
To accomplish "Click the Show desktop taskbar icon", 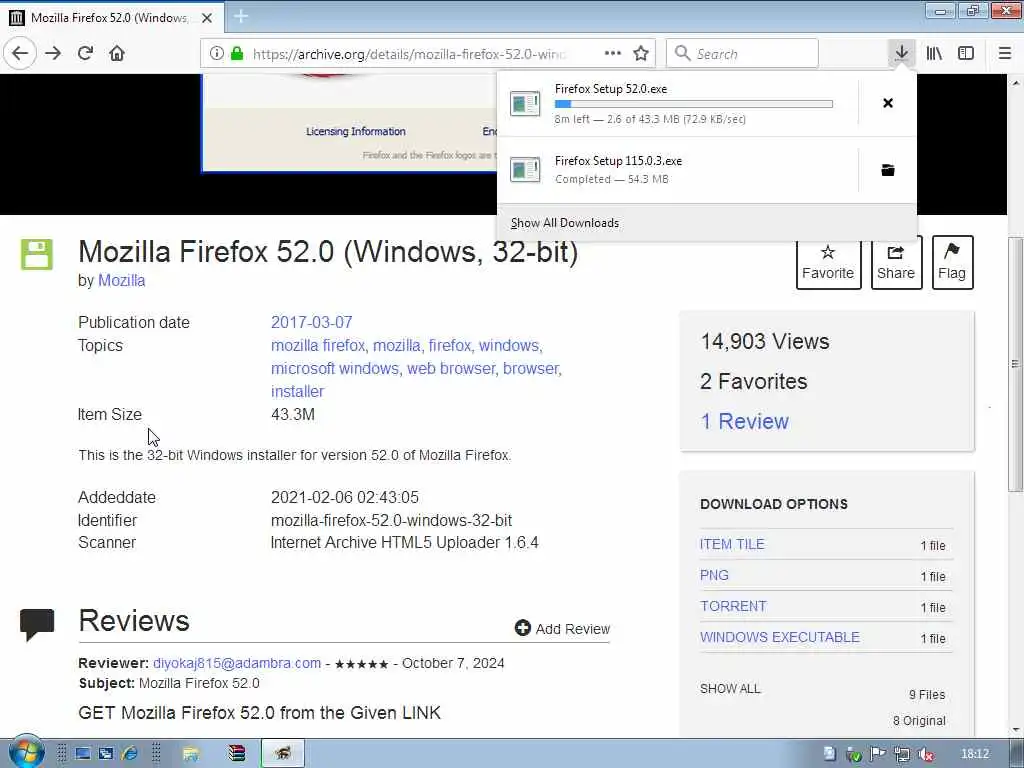I will tap(82, 754).
